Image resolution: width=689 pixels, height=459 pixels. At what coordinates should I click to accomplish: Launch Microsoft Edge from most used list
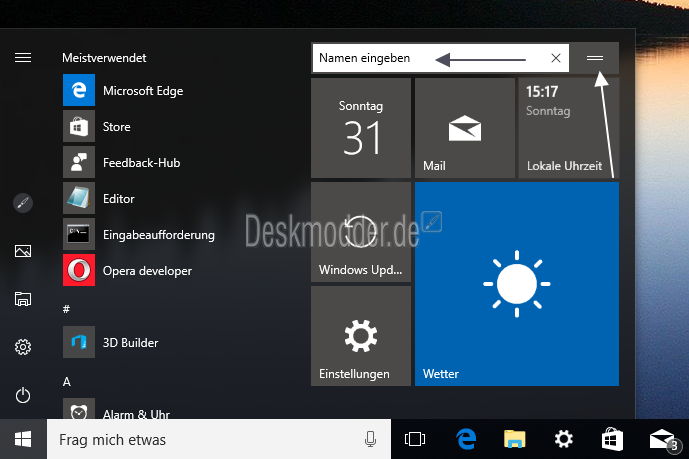click(x=123, y=90)
